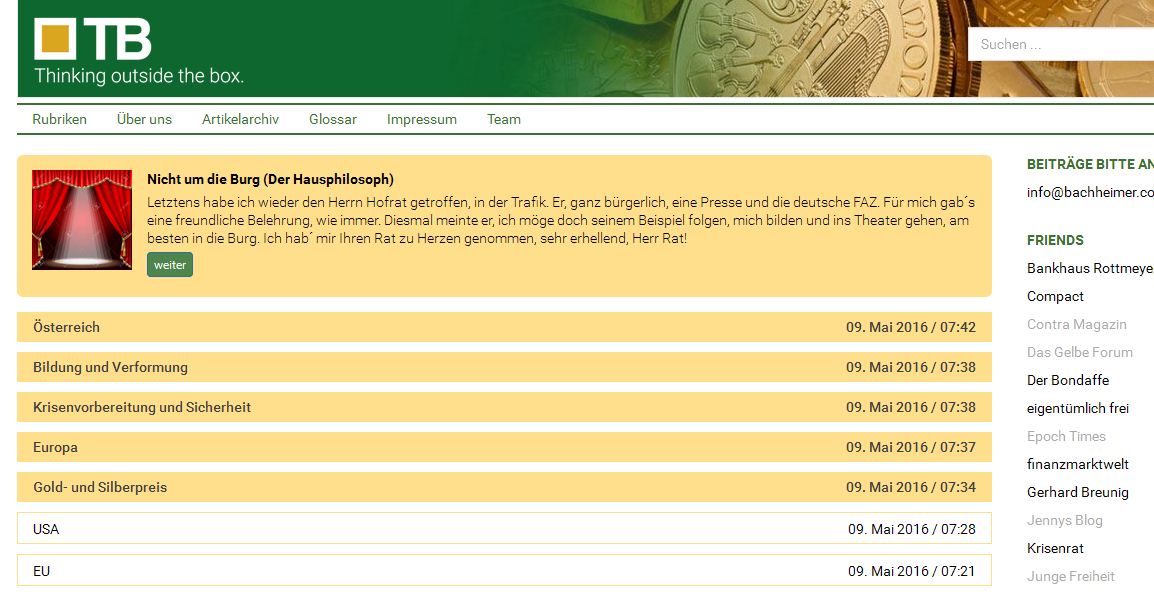Open the Krisenrat link in Friends
The width and height of the screenshot is (1154, 595).
point(1055,548)
